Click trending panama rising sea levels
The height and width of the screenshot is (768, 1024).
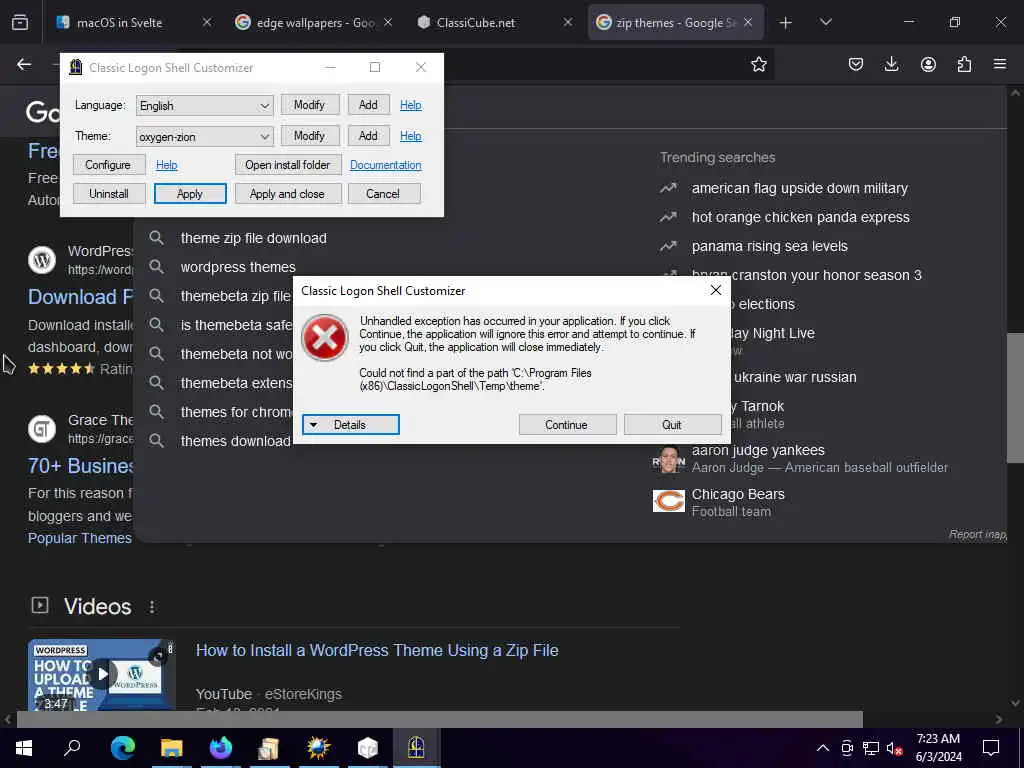click(x=770, y=246)
